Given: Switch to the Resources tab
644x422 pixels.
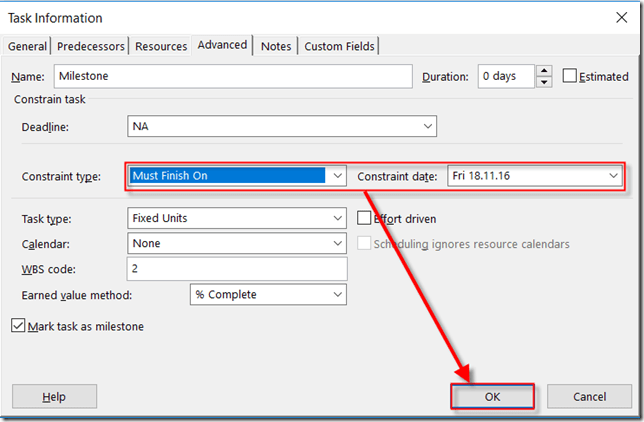Looking at the screenshot, I should (x=161, y=46).
